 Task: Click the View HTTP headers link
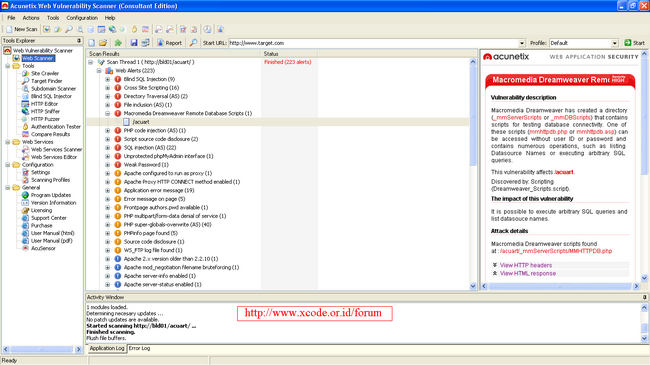tap(526, 265)
